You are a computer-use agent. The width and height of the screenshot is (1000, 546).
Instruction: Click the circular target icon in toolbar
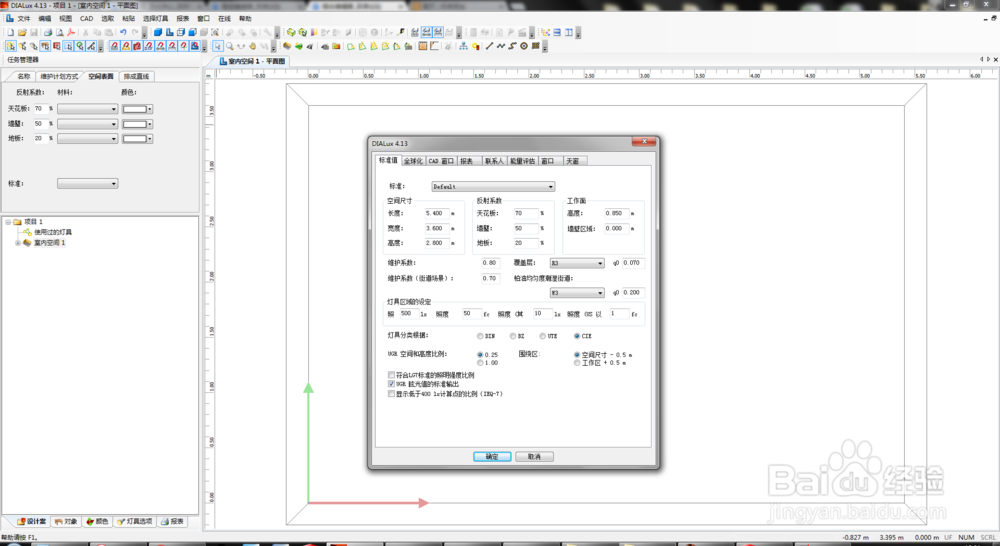click(524, 46)
